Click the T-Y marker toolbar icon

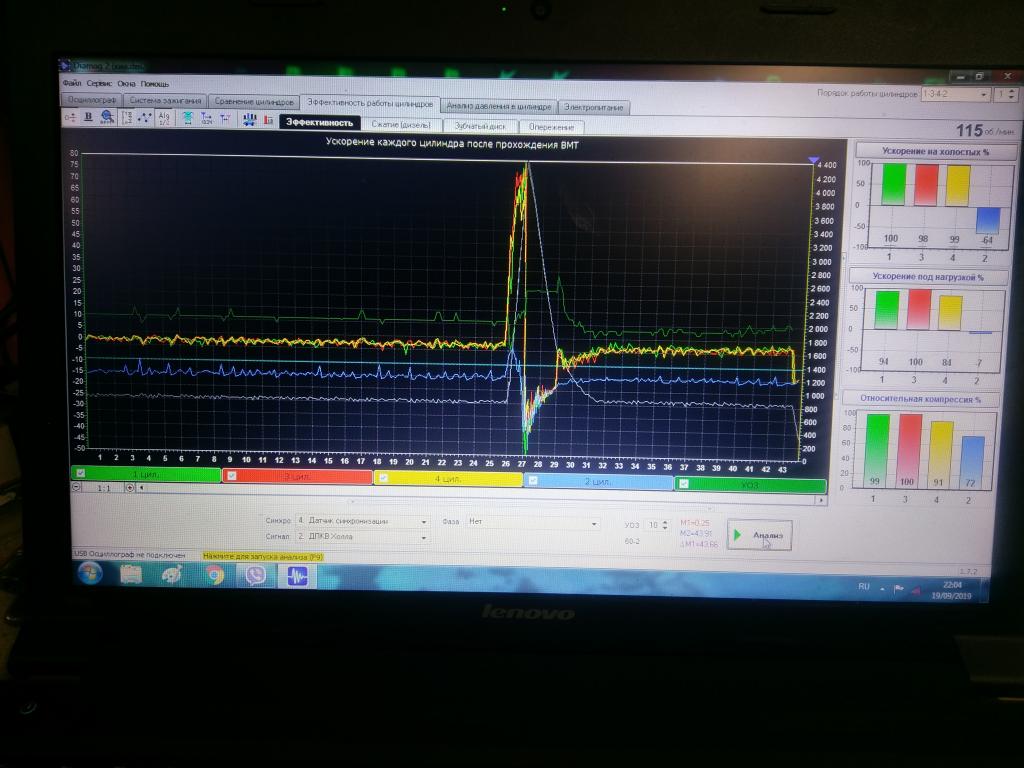[225, 119]
